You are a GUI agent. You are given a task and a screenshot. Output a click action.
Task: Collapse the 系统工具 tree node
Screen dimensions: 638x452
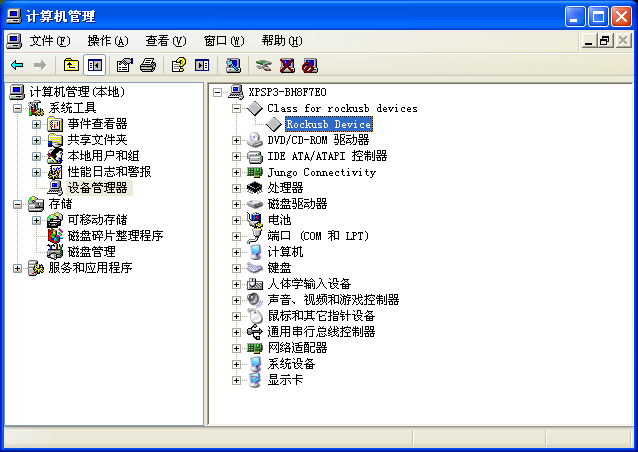point(17,108)
